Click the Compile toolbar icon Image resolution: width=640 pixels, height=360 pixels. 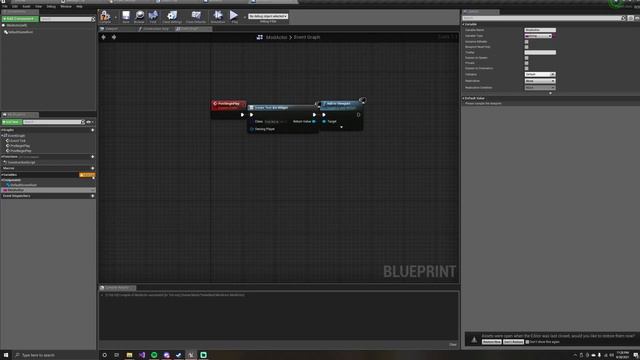tap(105, 16)
